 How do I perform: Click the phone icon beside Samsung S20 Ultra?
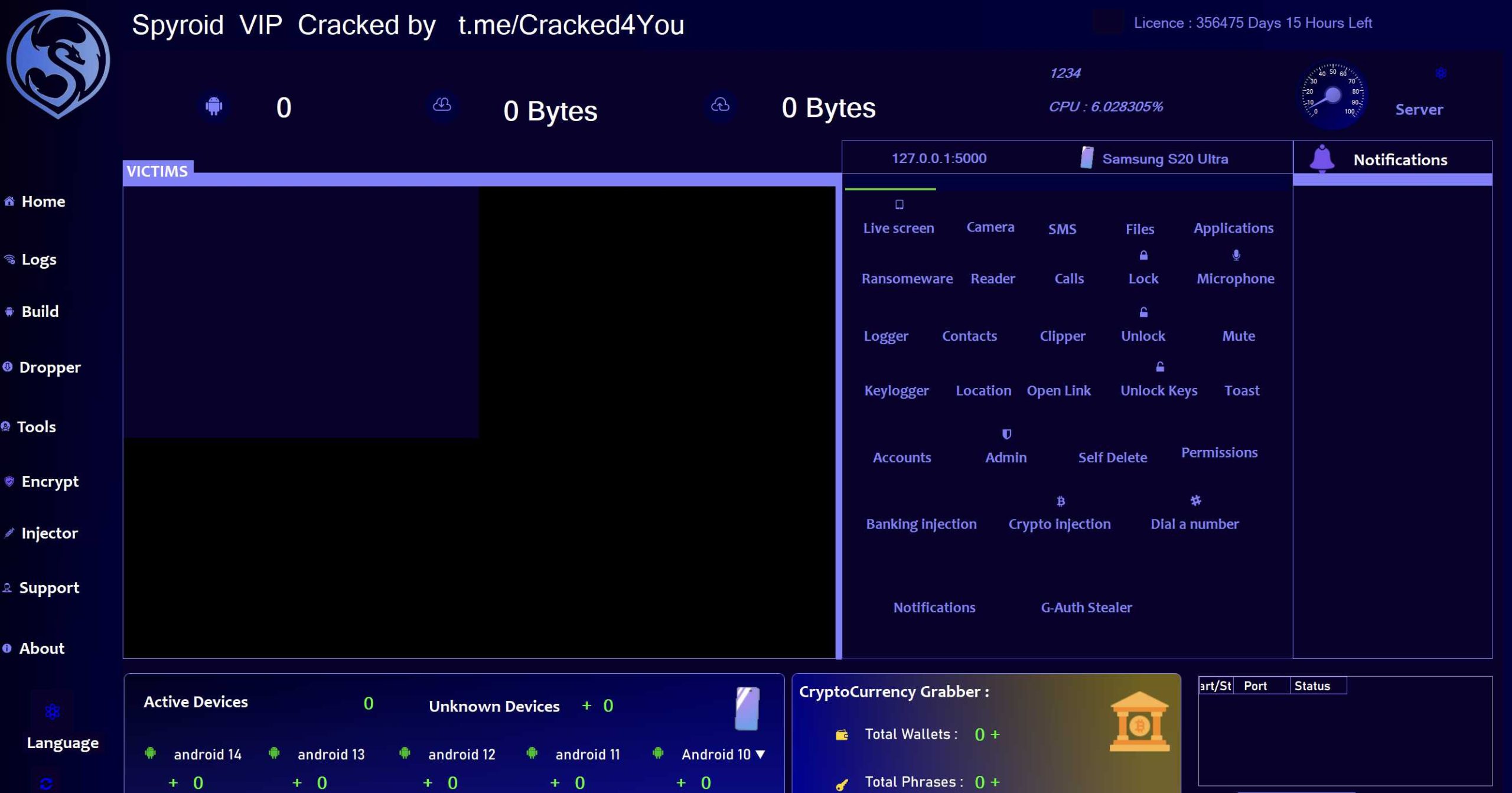point(1087,158)
